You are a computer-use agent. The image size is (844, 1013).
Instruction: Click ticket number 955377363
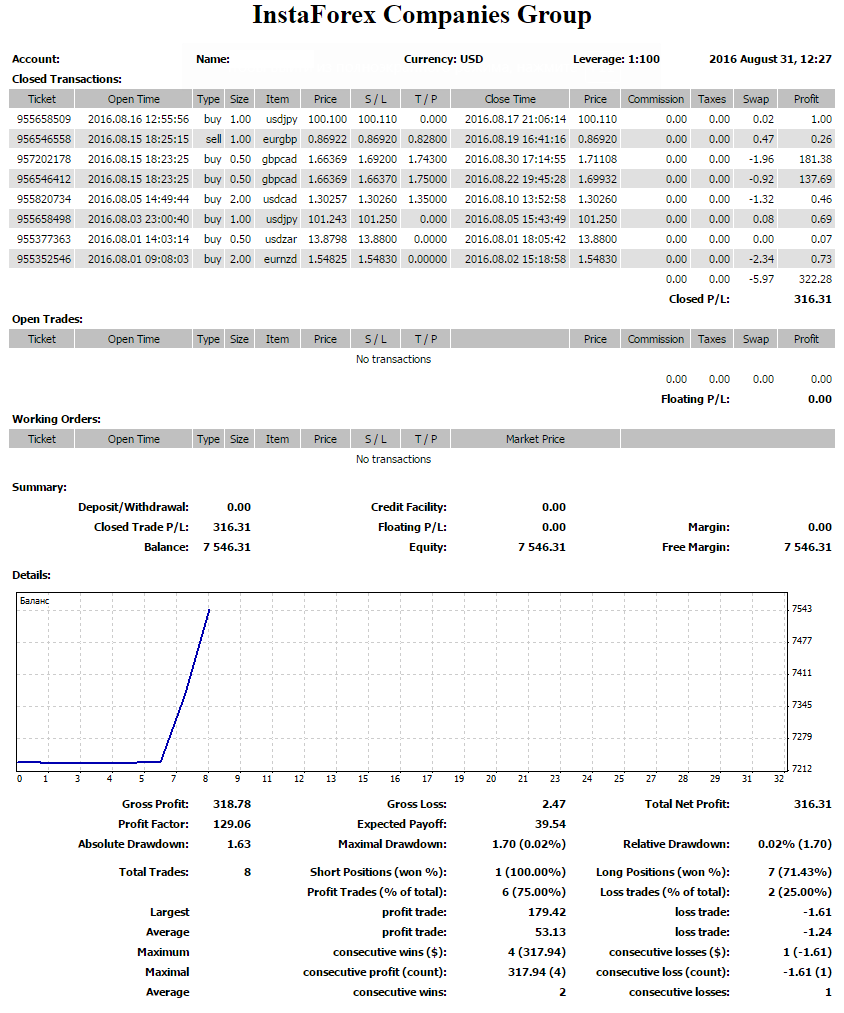(44, 240)
